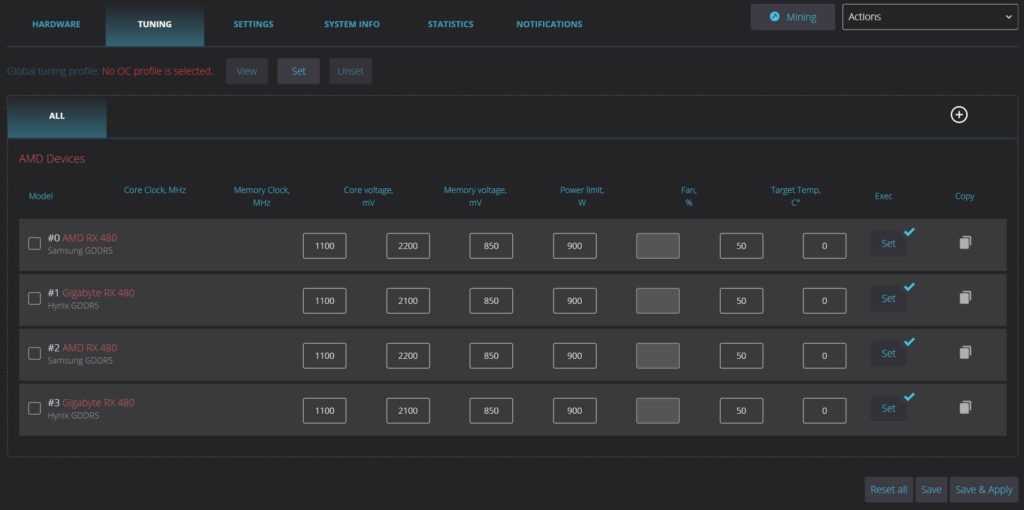This screenshot has width=1024, height=510.
Task: Go to the System Info tab
Action: pyautogui.click(x=351, y=24)
